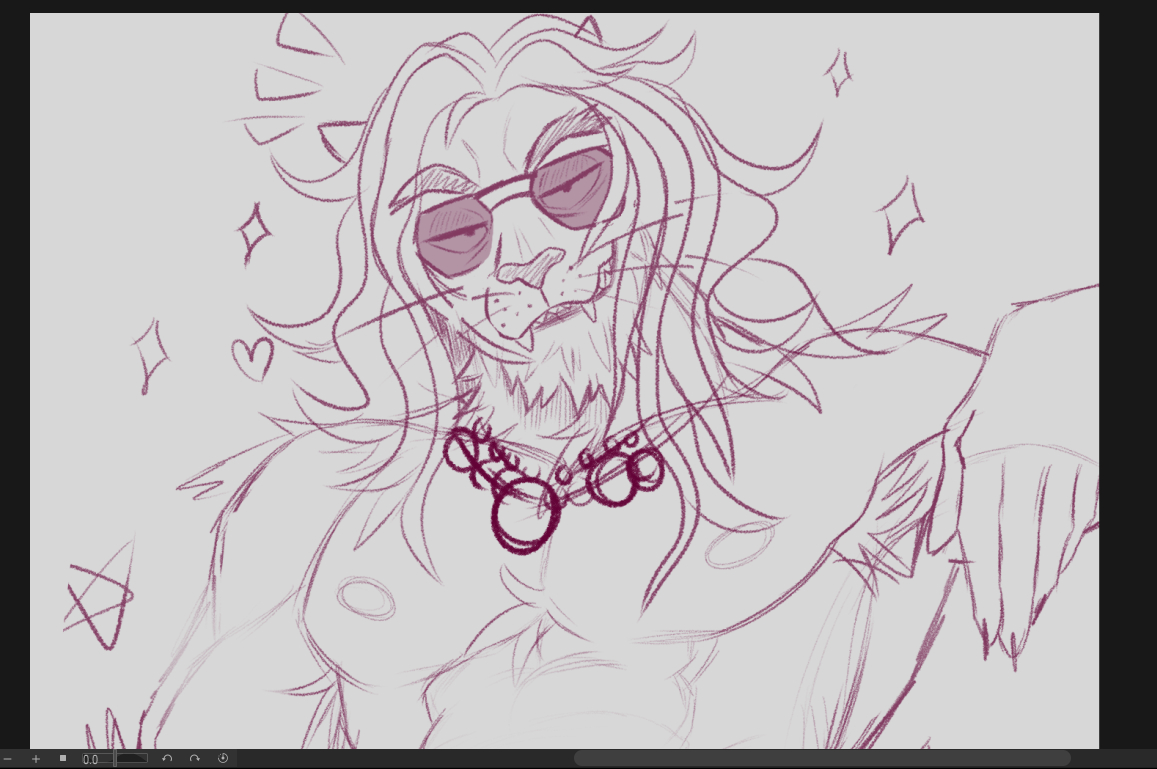Image resolution: width=1157 pixels, height=769 pixels.
Task: Zoom out with the minus icon
Action: 8,759
